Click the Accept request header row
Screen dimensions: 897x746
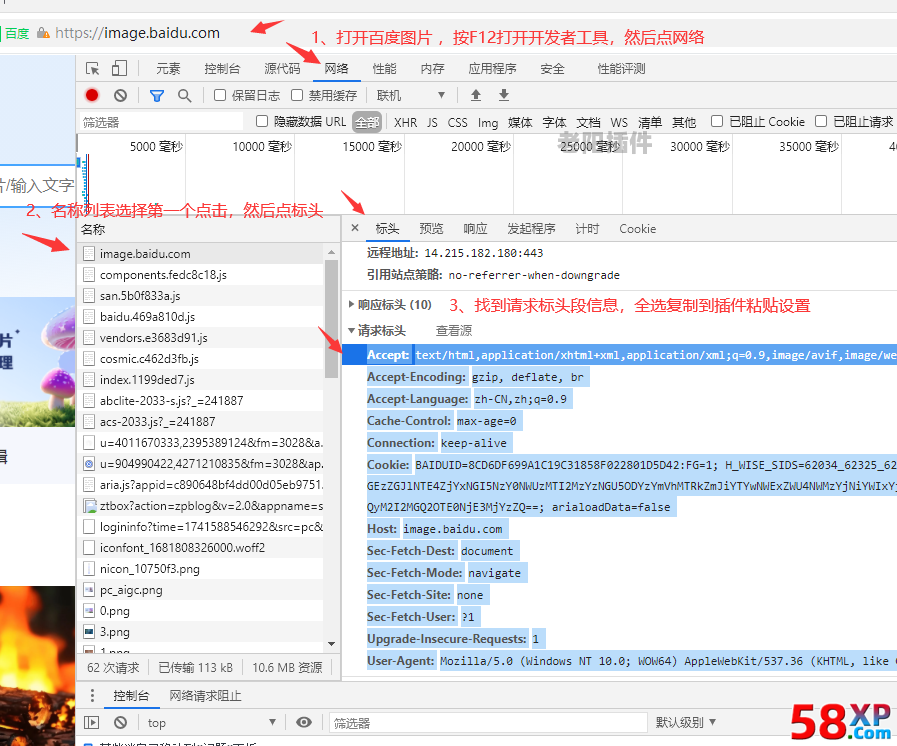[x=620, y=355]
